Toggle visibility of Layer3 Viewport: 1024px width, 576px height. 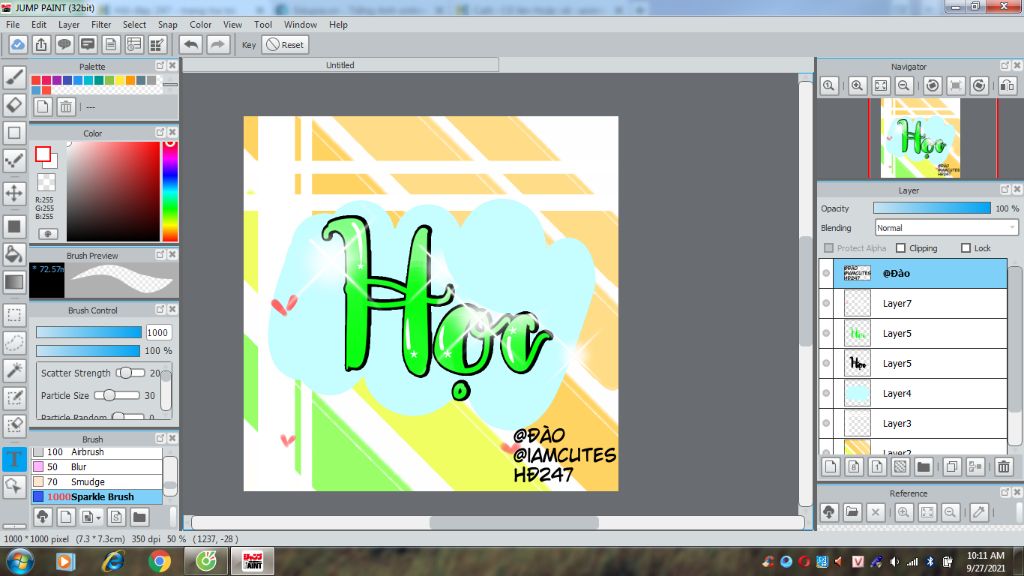(x=826, y=423)
